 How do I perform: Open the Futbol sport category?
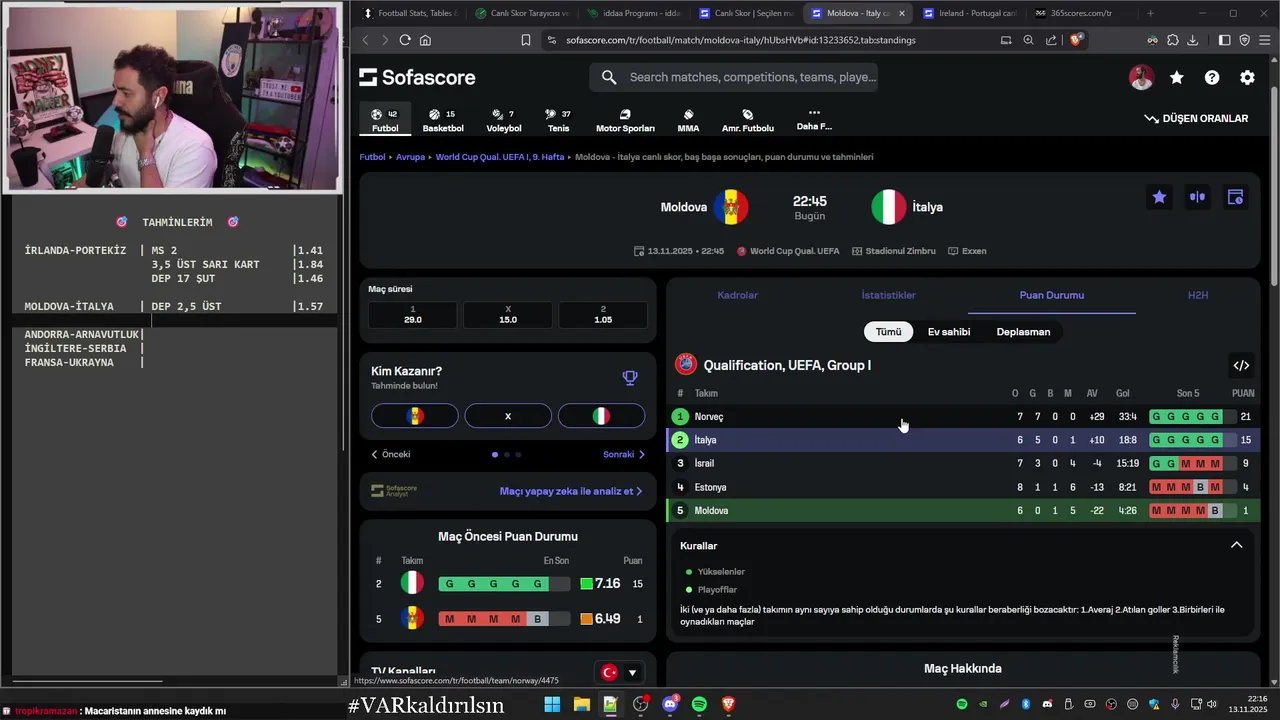[385, 120]
